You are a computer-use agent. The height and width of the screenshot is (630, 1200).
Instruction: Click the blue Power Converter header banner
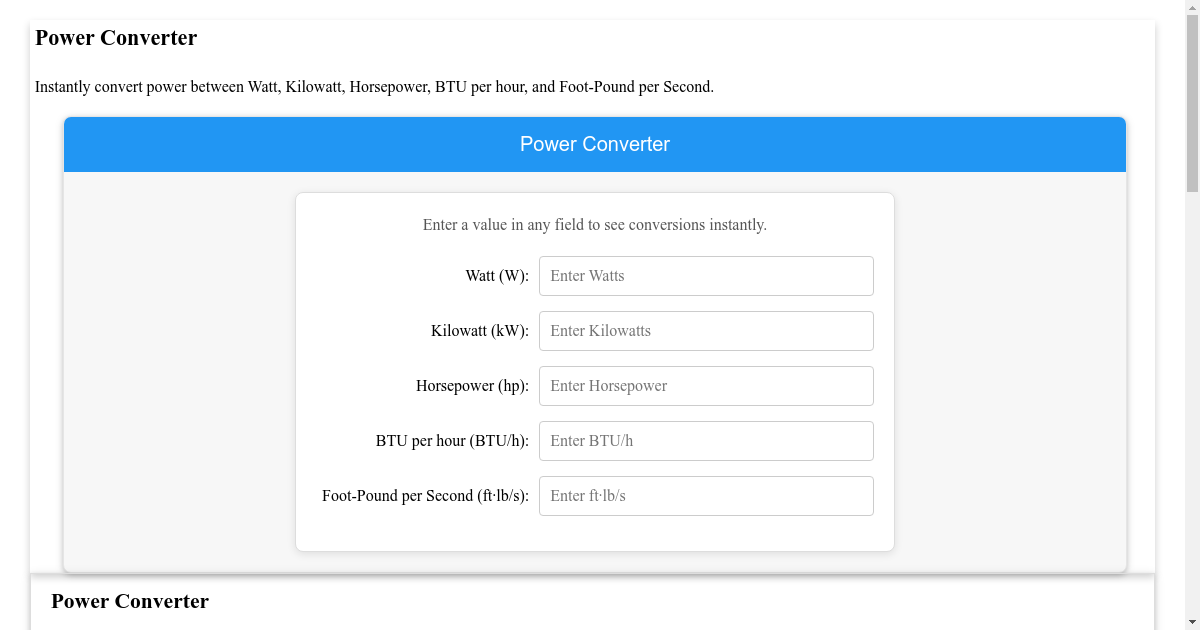coord(594,144)
